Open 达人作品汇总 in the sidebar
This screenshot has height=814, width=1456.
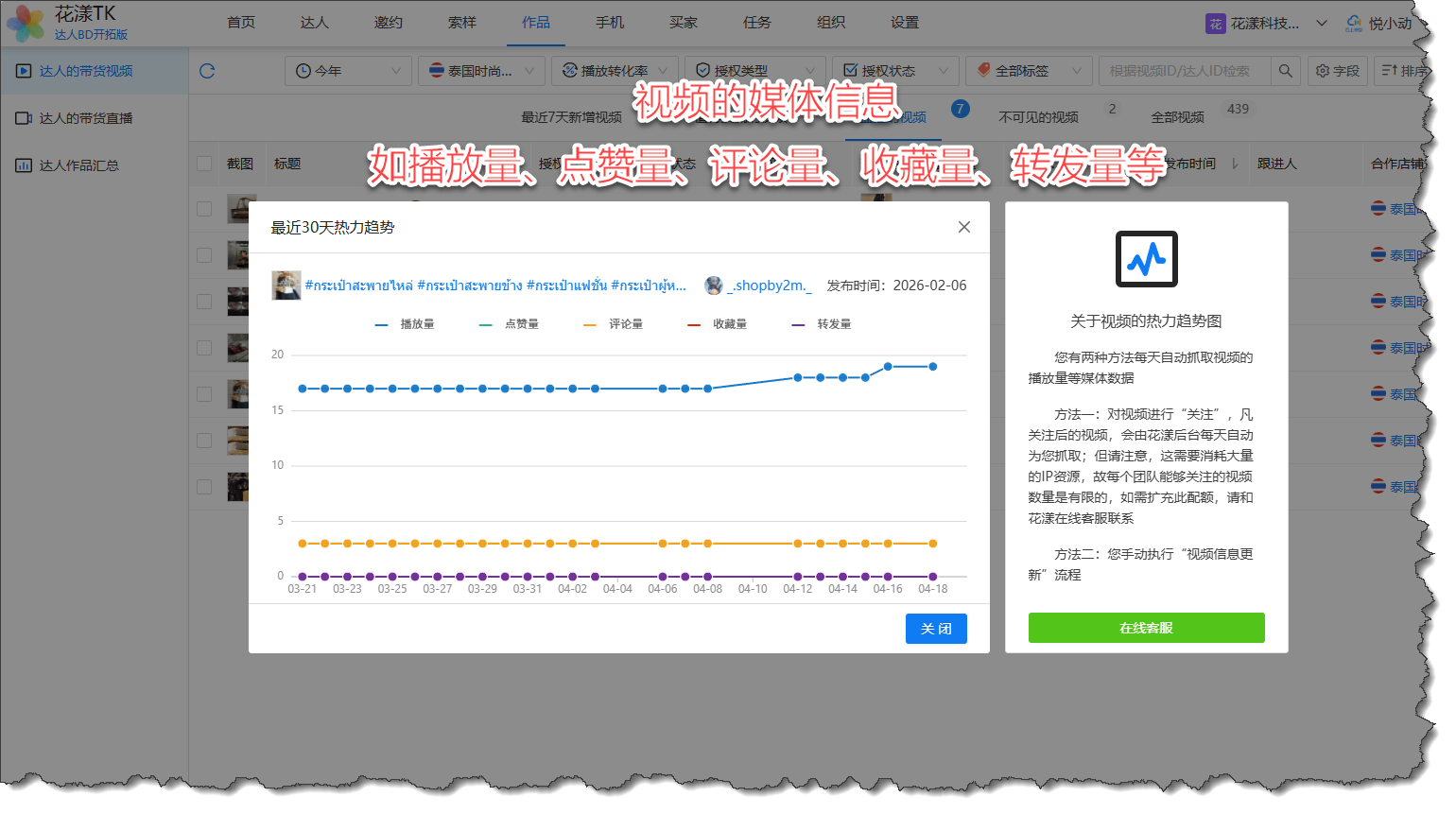[78, 165]
